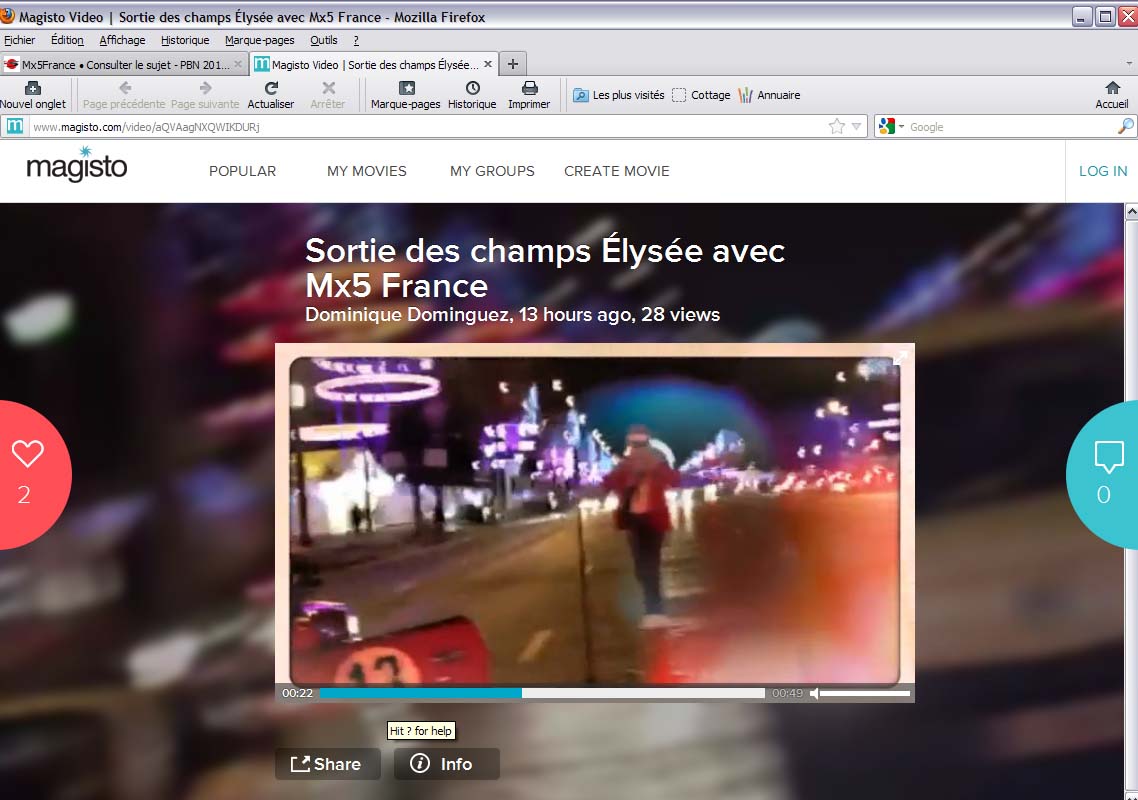Image resolution: width=1138 pixels, height=800 pixels.
Task: Open the Fichier menu
Action: click(20, 40)
